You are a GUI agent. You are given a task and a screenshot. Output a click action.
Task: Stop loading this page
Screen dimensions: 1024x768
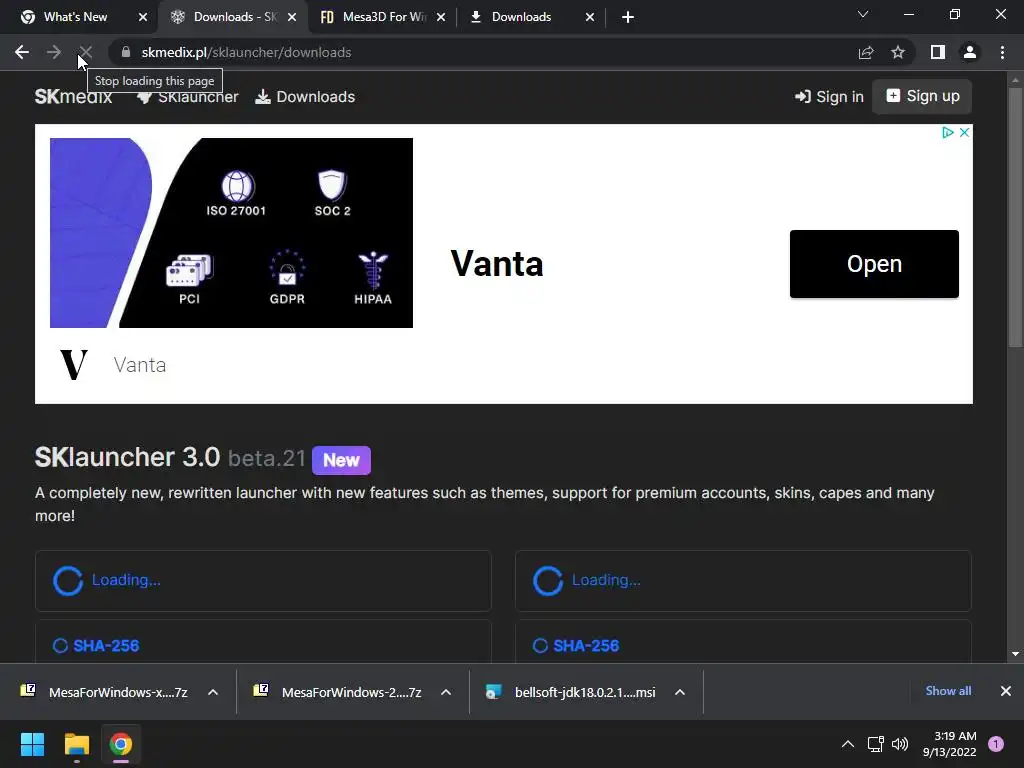[86, 52]
